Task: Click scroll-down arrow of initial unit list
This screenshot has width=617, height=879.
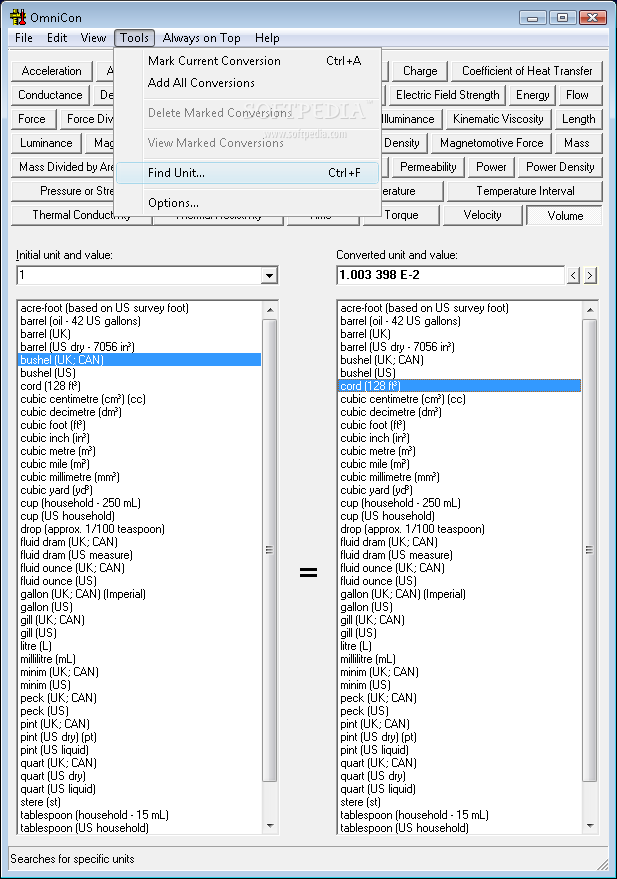Action: coord(270,825)
